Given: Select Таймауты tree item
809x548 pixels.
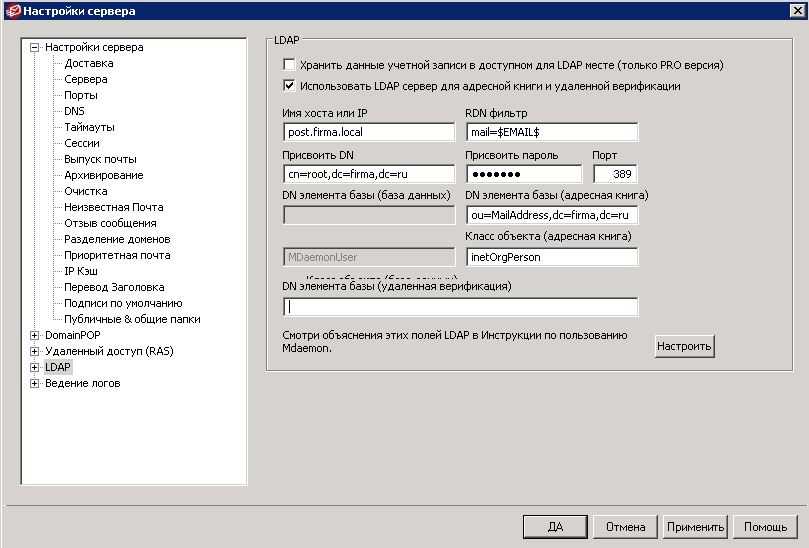Looking at the screenshot, I should (x=89, y=127).
